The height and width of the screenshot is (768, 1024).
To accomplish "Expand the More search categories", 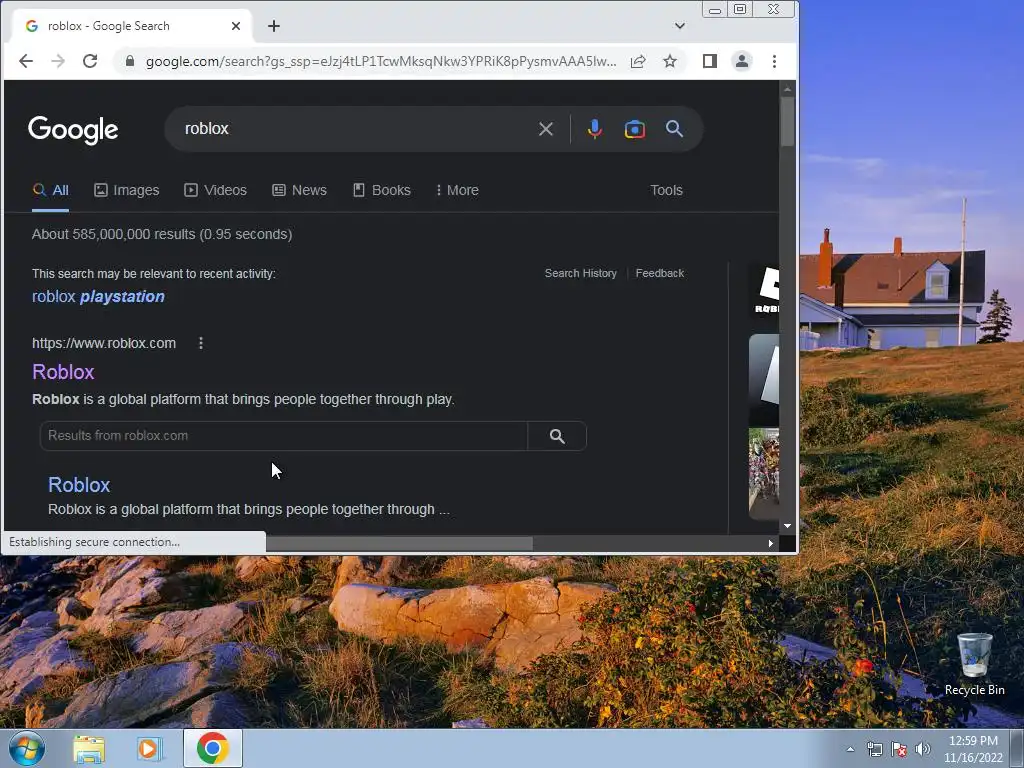I will tap(457, 190).
